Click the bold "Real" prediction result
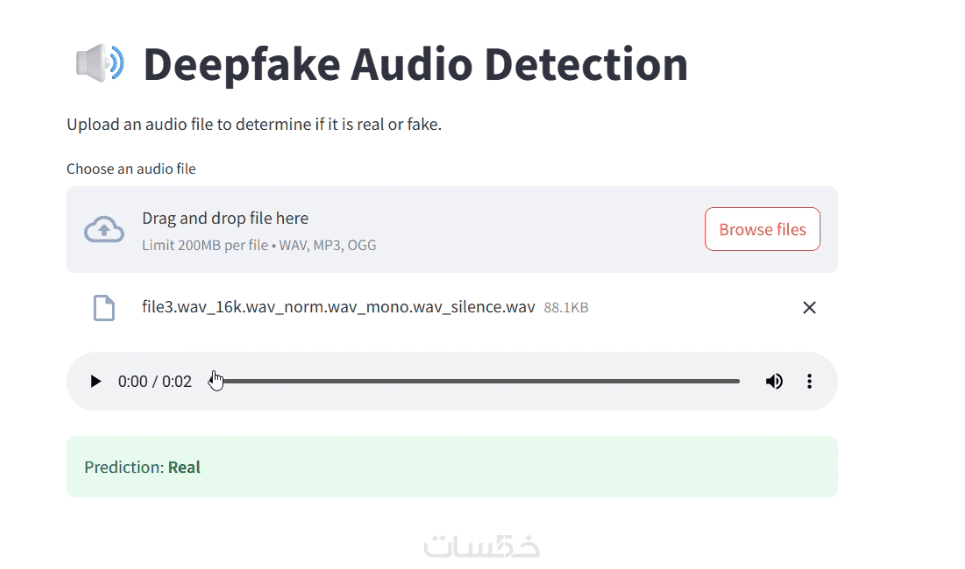Image resolution: width=965 pixels, height=569 pixels. [x=184, y=467]
